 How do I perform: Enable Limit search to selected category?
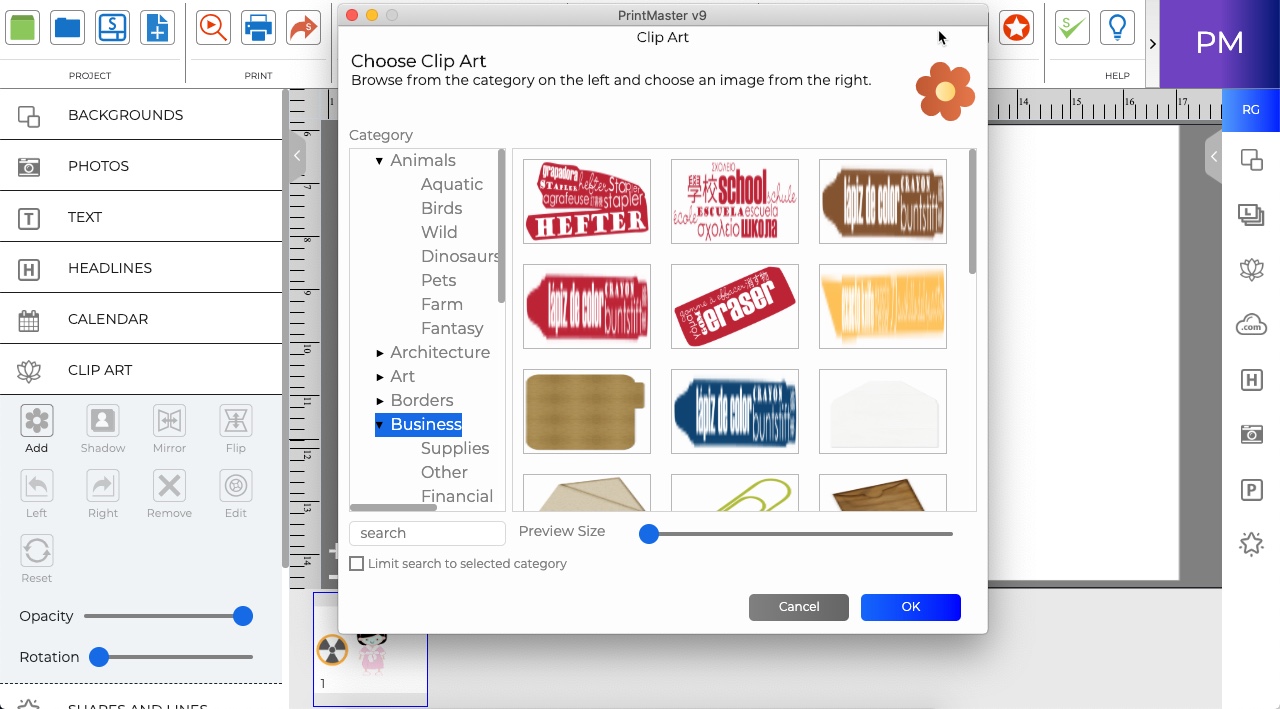tap(357, 563)
